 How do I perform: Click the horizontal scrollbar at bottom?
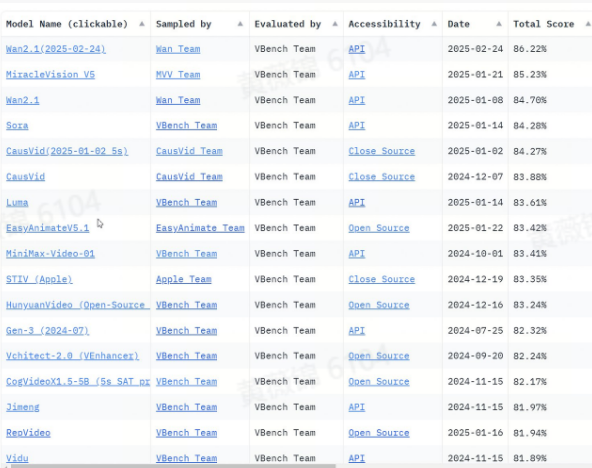click(173, 466)
